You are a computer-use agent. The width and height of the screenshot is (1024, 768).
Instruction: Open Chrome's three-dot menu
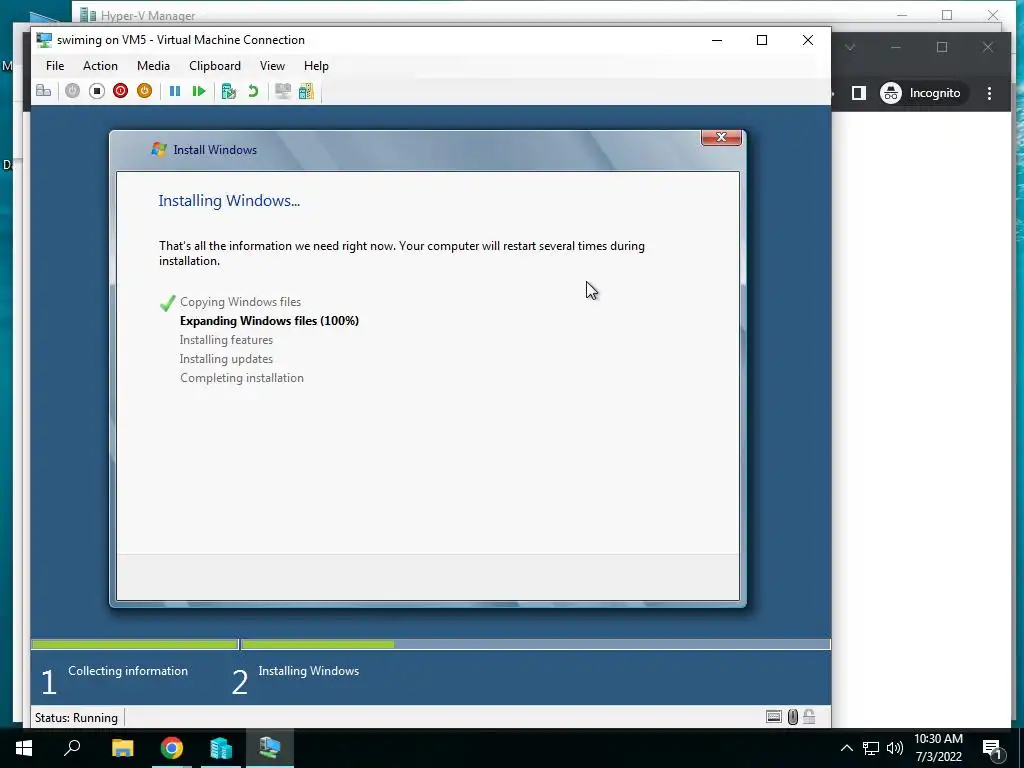(989, 93)
